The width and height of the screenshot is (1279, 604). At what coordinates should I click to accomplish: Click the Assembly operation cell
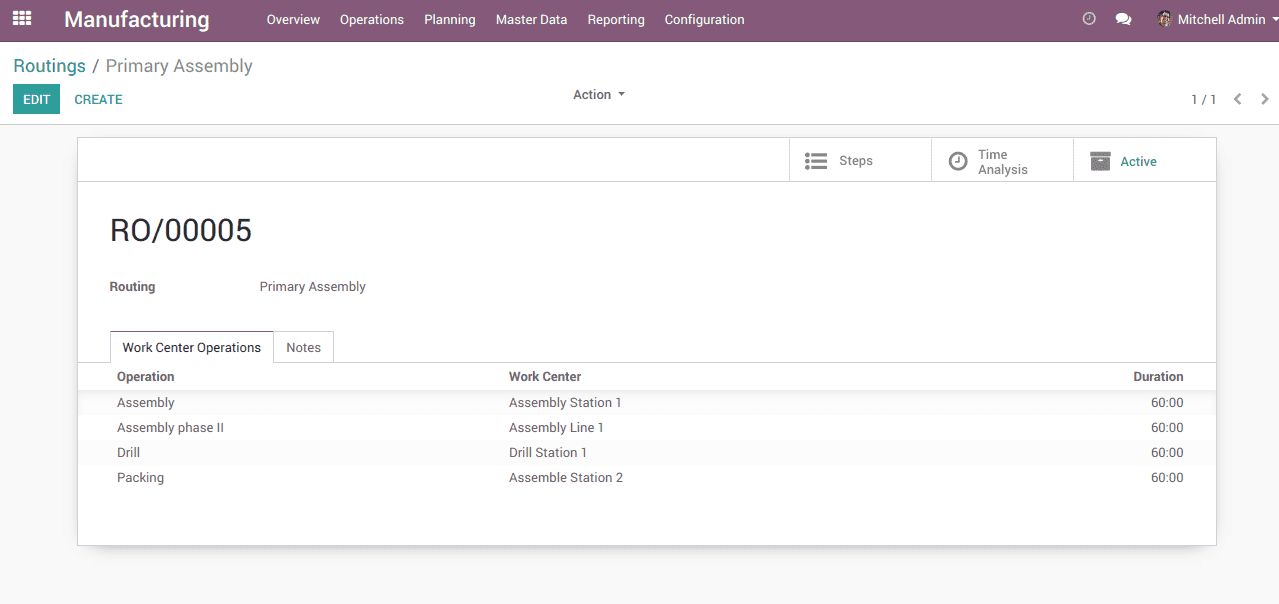click(x=146, y=402)
